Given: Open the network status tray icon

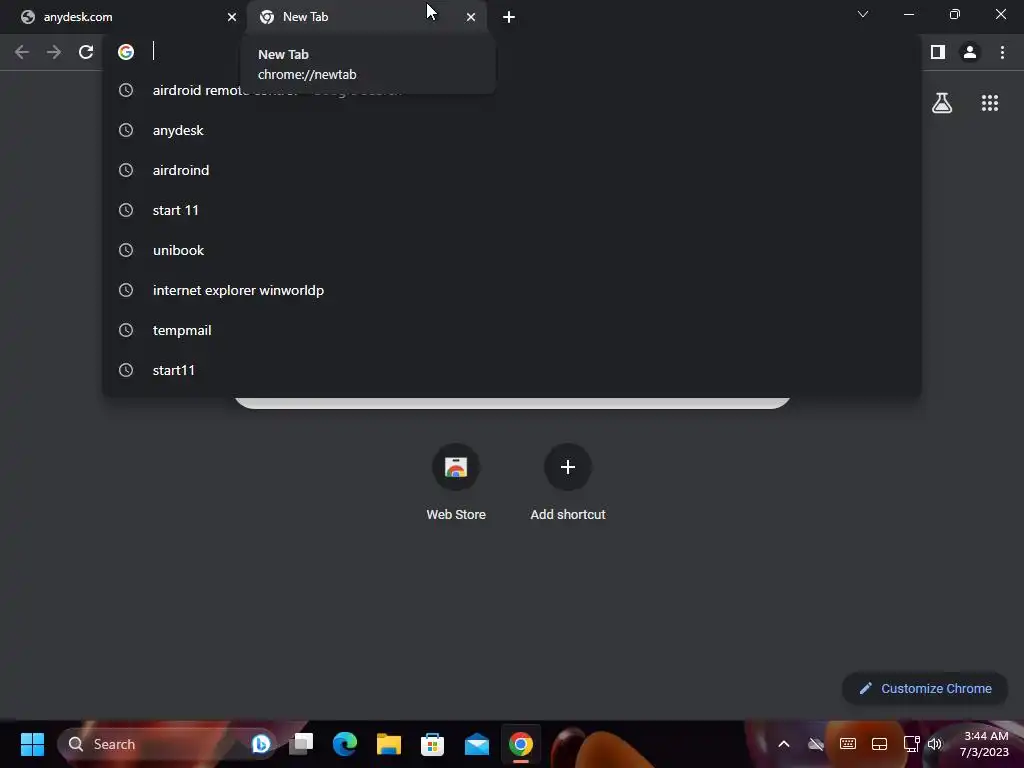Looking at the screenshot, I should 911,744.
